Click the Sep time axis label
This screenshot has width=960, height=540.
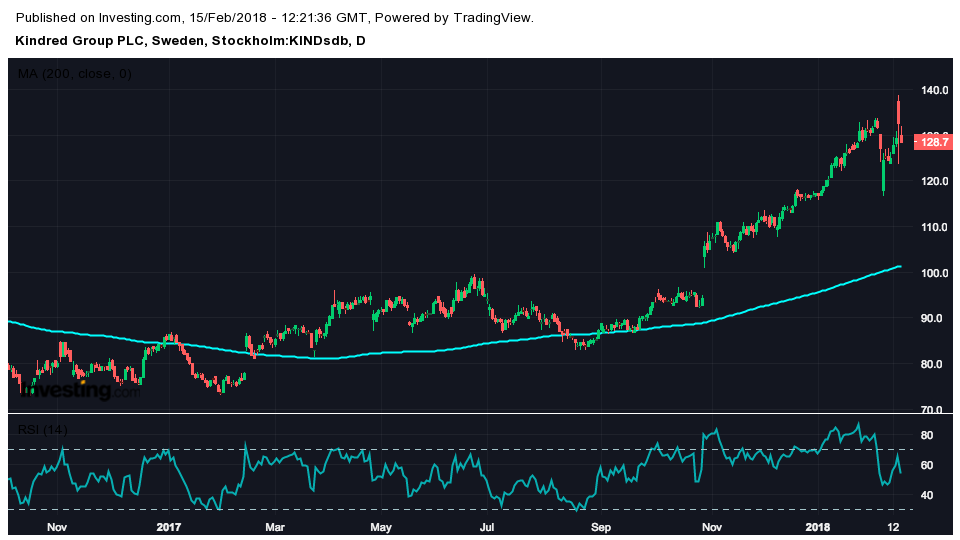[x=601, y=527]
